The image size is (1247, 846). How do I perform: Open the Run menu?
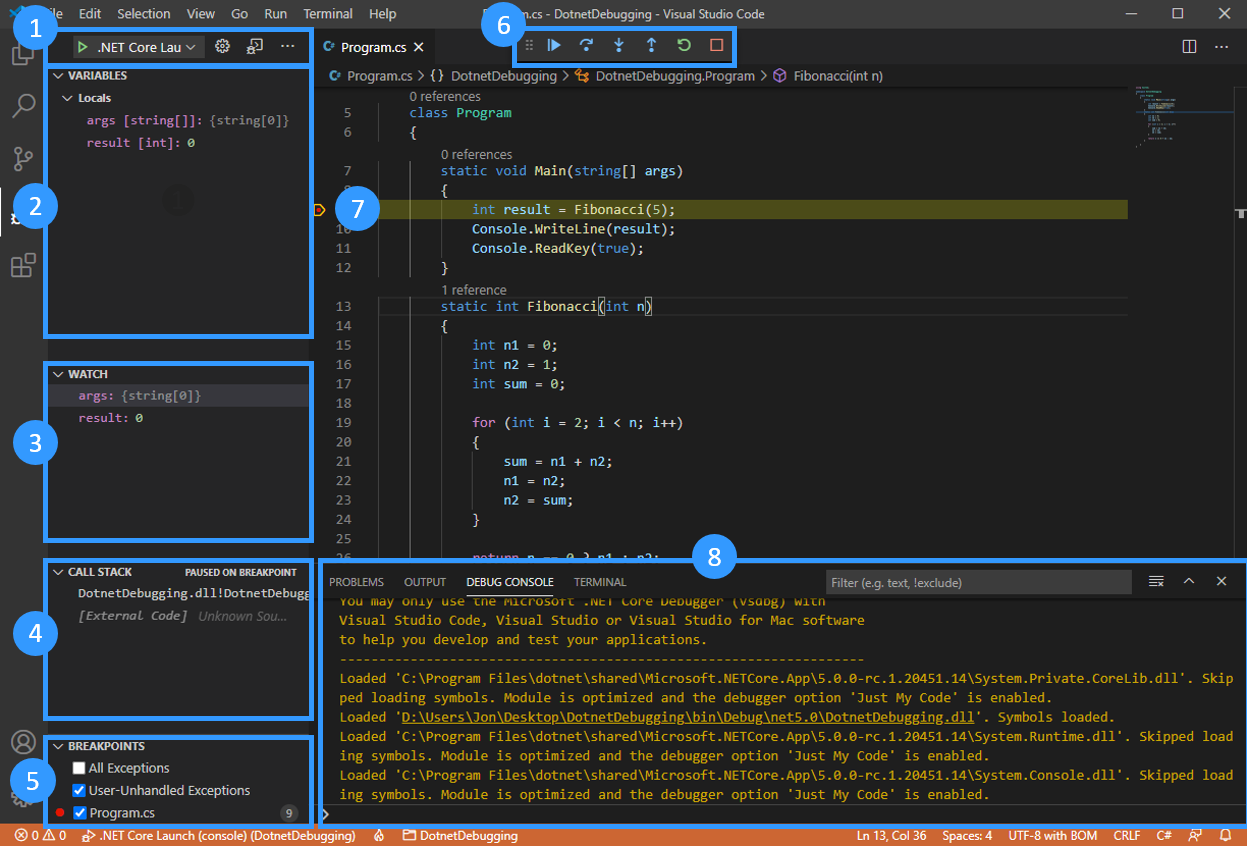[276, 13]
